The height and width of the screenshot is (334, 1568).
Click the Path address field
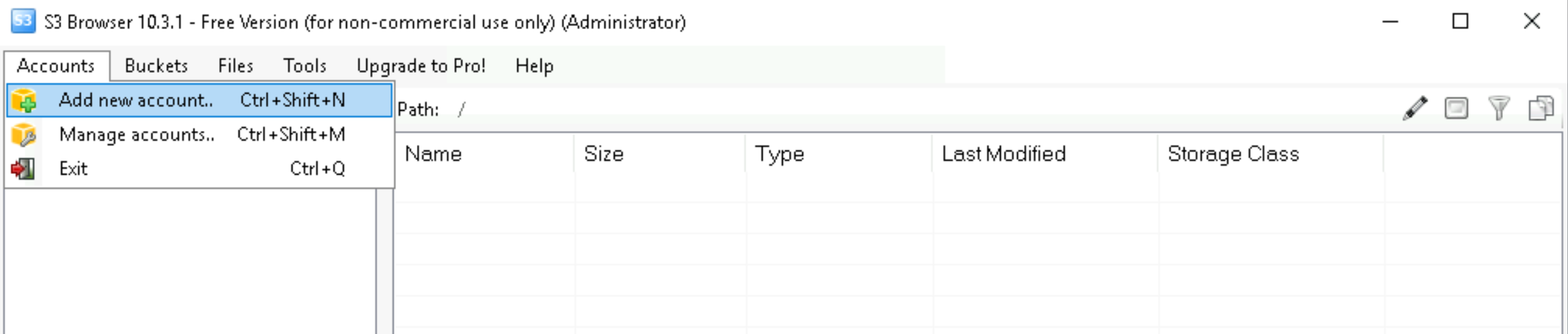coord(884,109)
